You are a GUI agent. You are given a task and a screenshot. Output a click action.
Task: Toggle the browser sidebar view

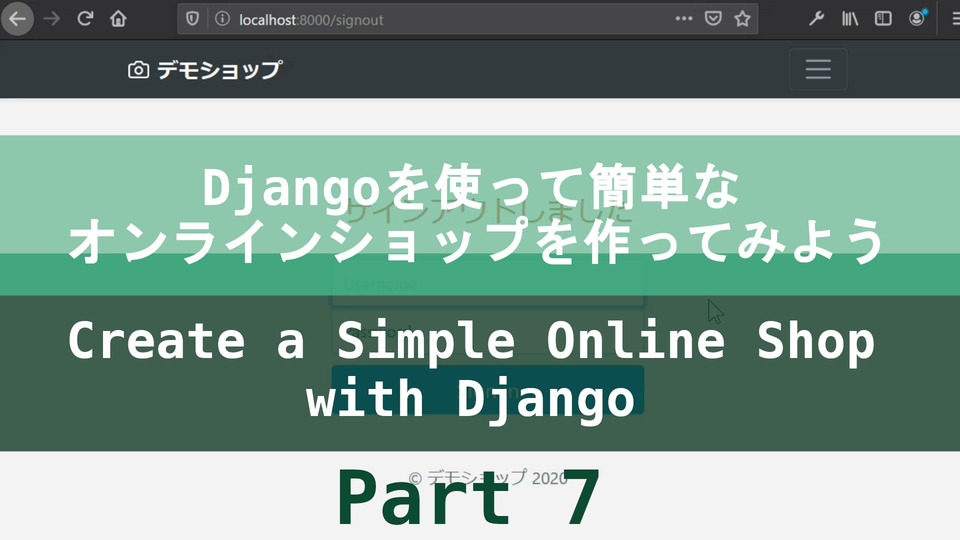pos(883,19)
